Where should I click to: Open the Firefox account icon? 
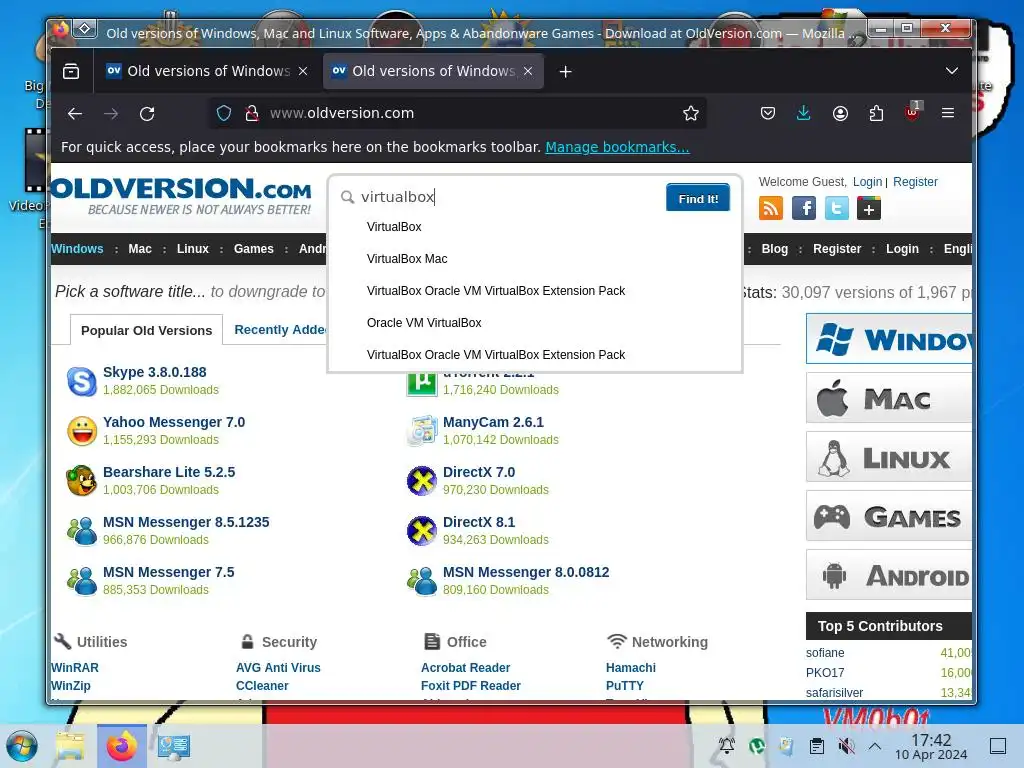840,113
